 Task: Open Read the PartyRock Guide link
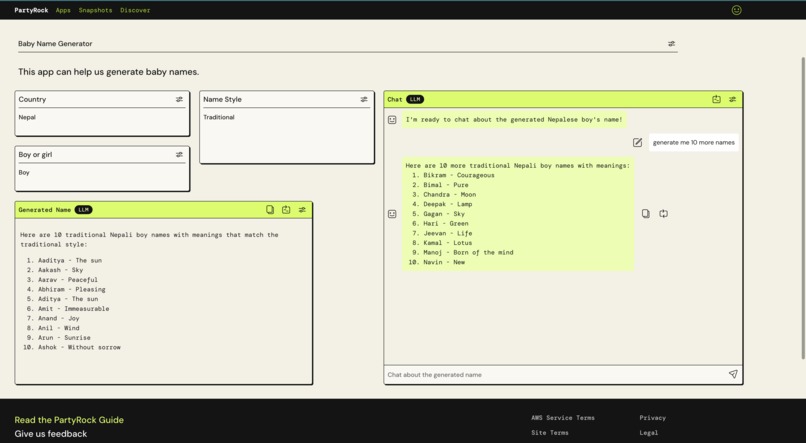69,420
